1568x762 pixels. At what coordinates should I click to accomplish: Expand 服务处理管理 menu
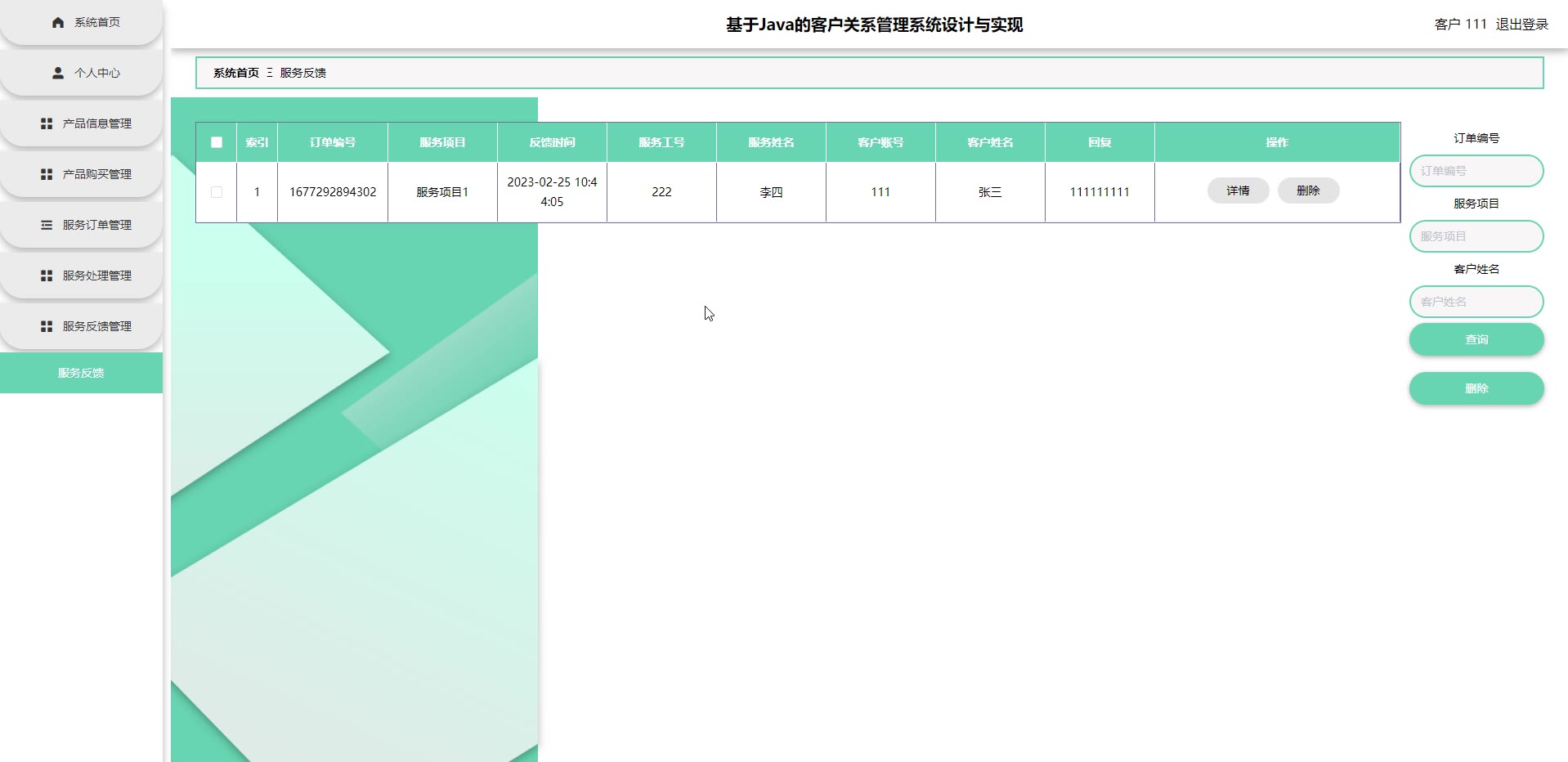(81, 276)
